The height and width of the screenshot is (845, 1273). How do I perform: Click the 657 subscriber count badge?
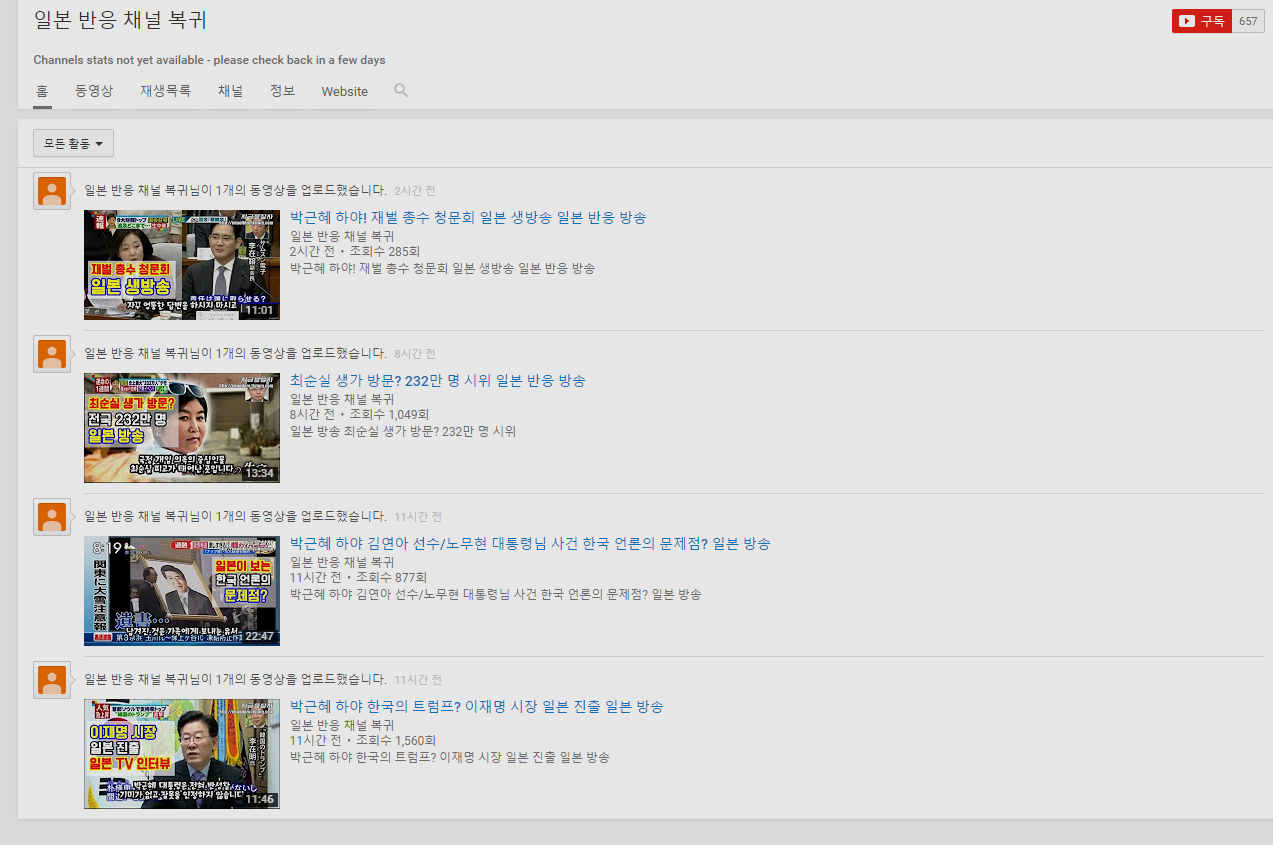coord(1248,21)
